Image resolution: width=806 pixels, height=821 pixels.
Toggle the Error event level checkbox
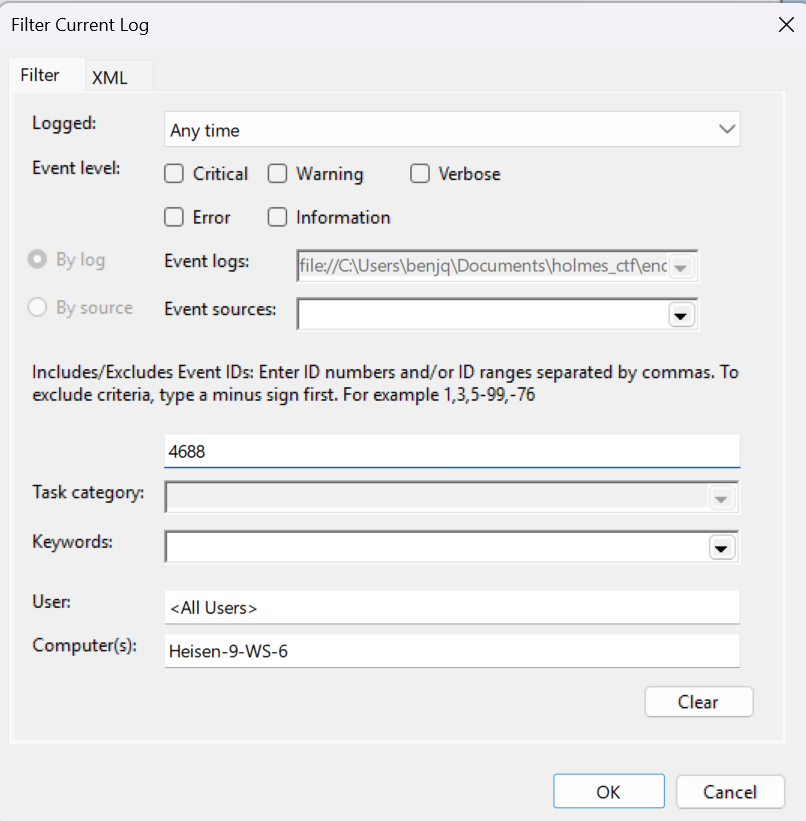coord(174,217)
